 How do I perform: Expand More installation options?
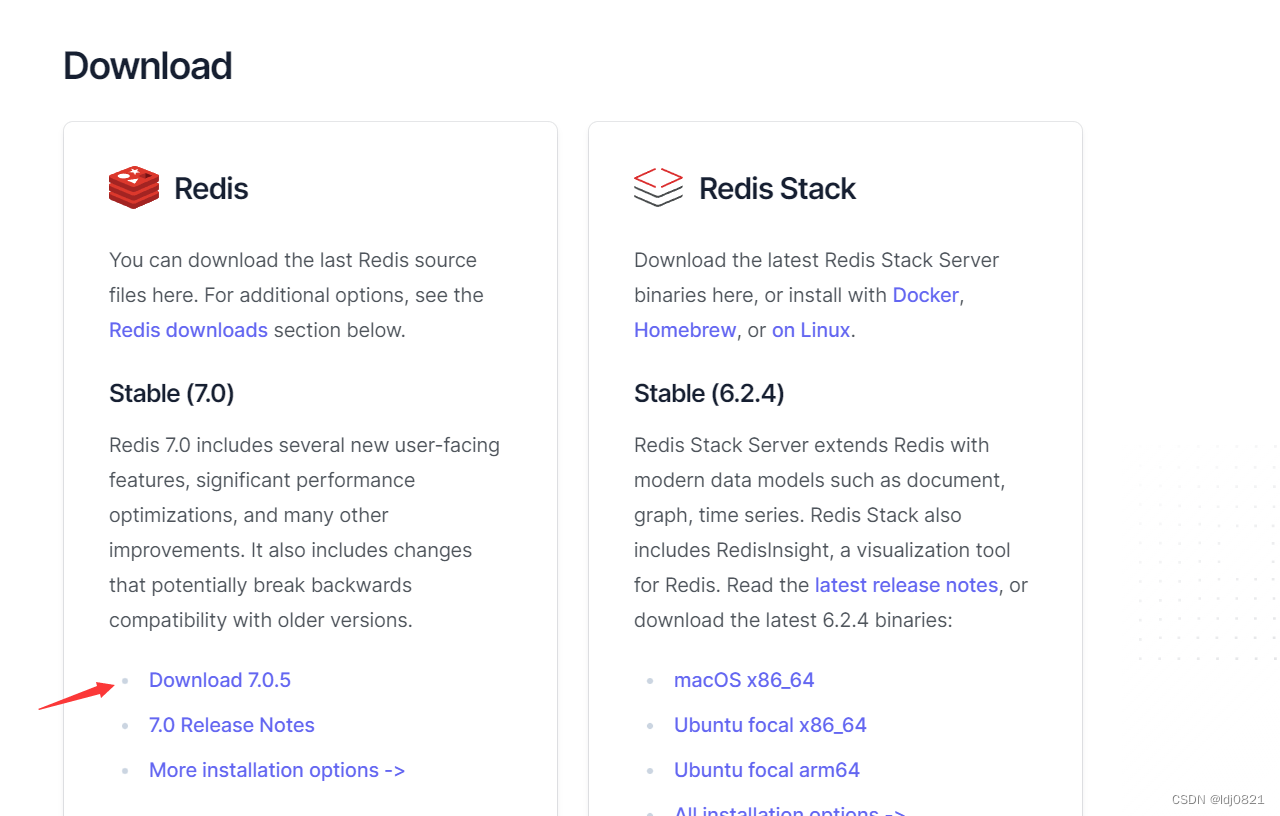click(276, 770)
